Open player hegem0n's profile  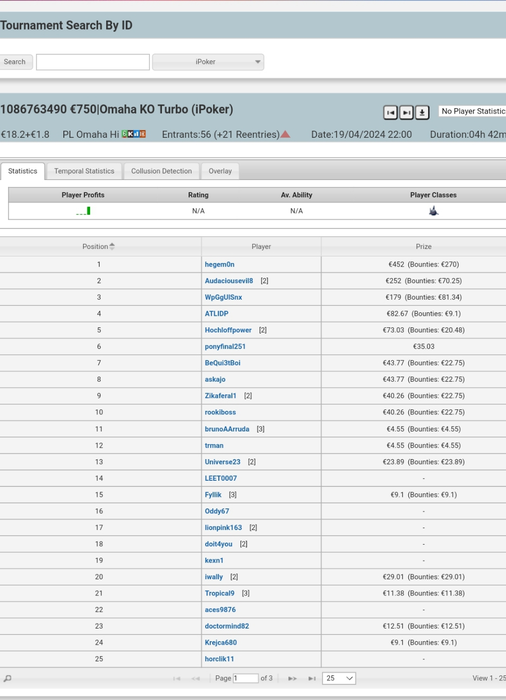(x=219, y=264)
